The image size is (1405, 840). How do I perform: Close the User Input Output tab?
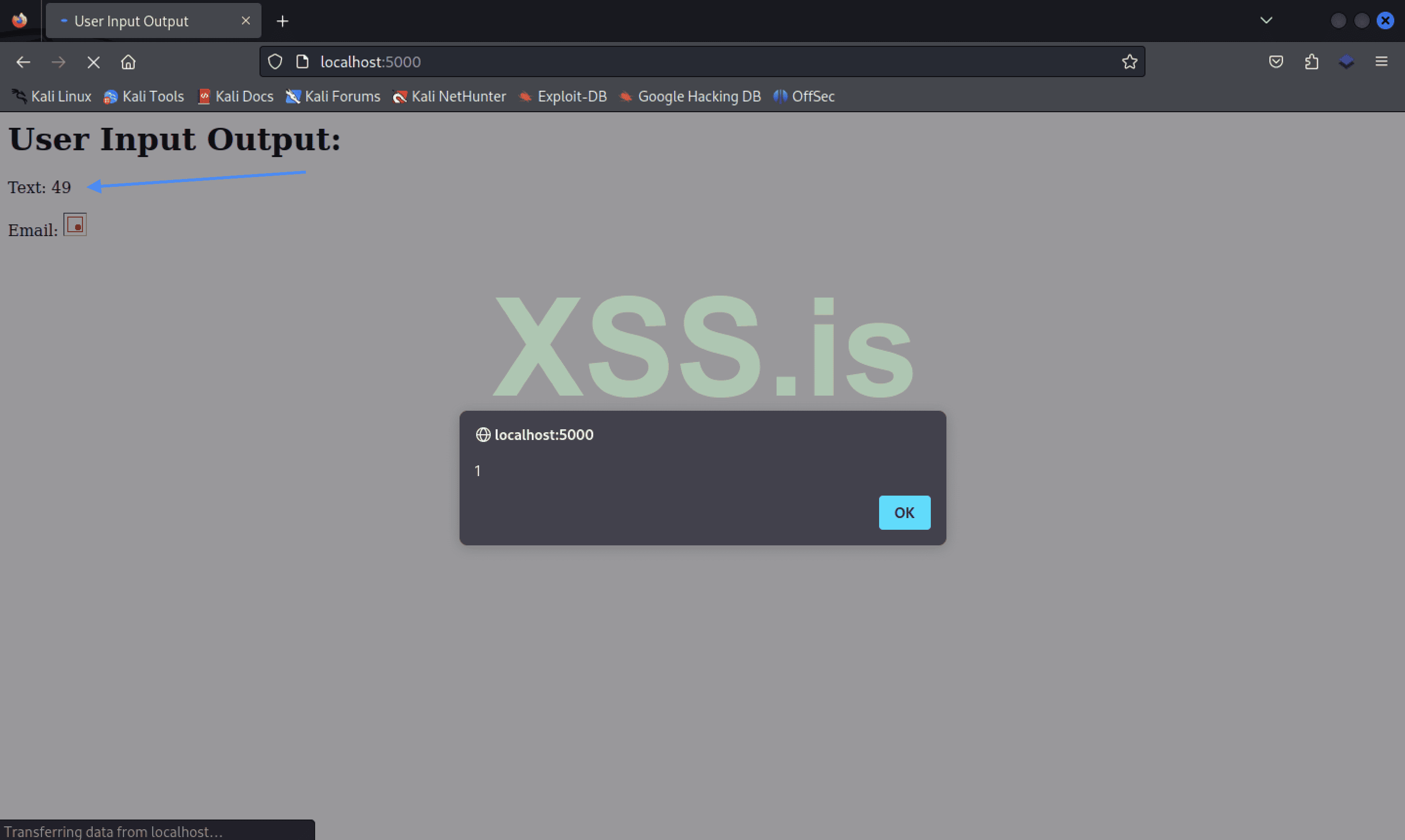click(x=246, y=20)
